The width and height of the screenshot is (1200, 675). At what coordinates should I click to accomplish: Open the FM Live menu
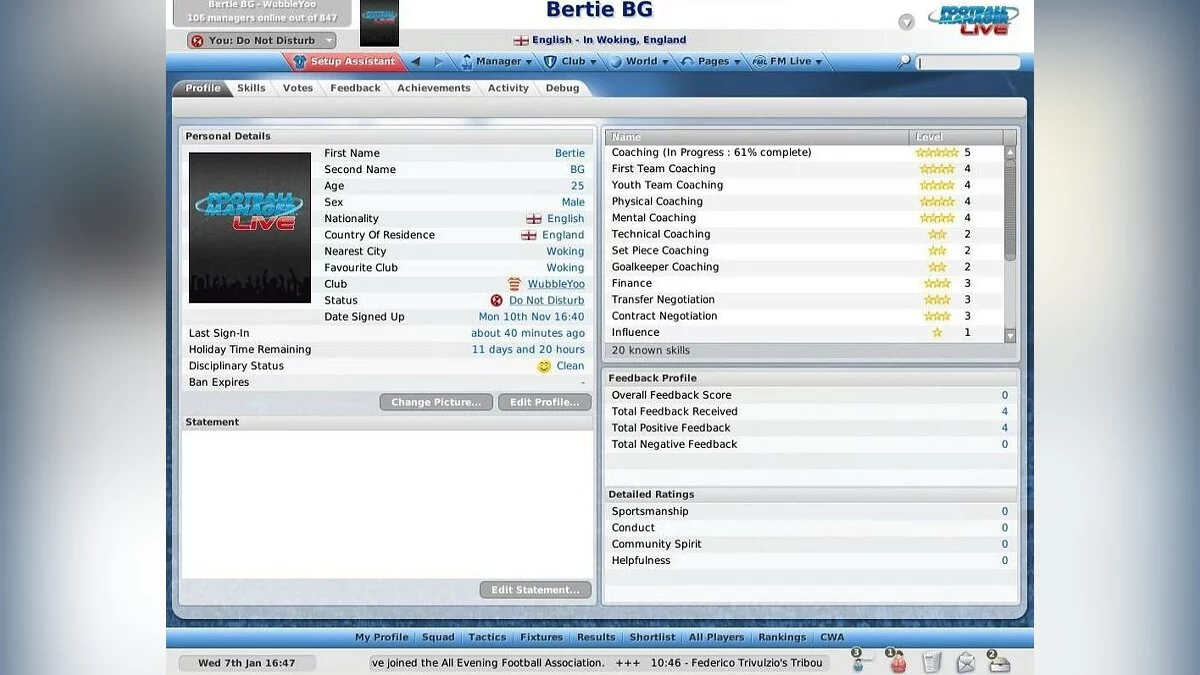787,62
